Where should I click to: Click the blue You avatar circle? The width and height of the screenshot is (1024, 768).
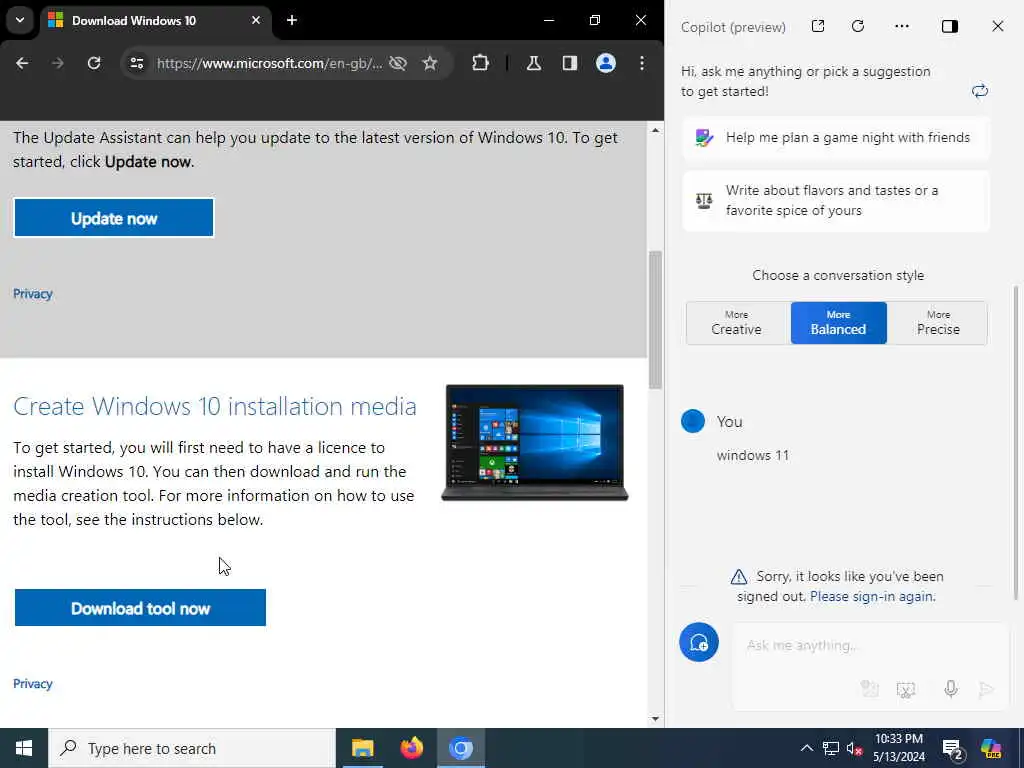[x=693, y=421]
